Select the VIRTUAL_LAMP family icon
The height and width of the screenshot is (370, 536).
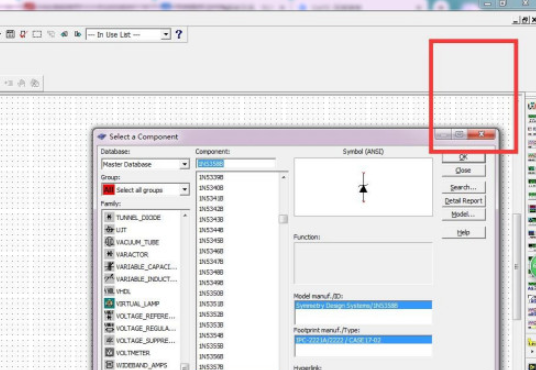coord(109,303)
